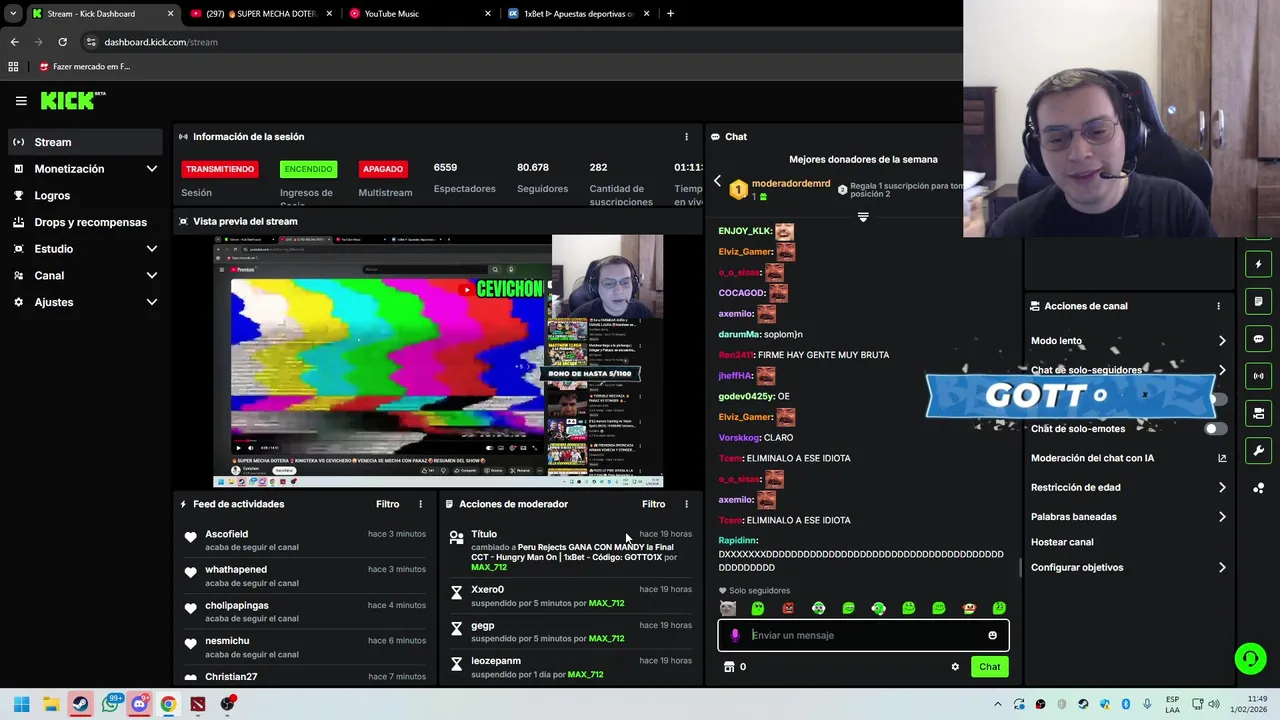This screenshot has height=720, width=1280.
Task: Open the notes document icon in the right sidebar
Action: [x=1258, y=301]
